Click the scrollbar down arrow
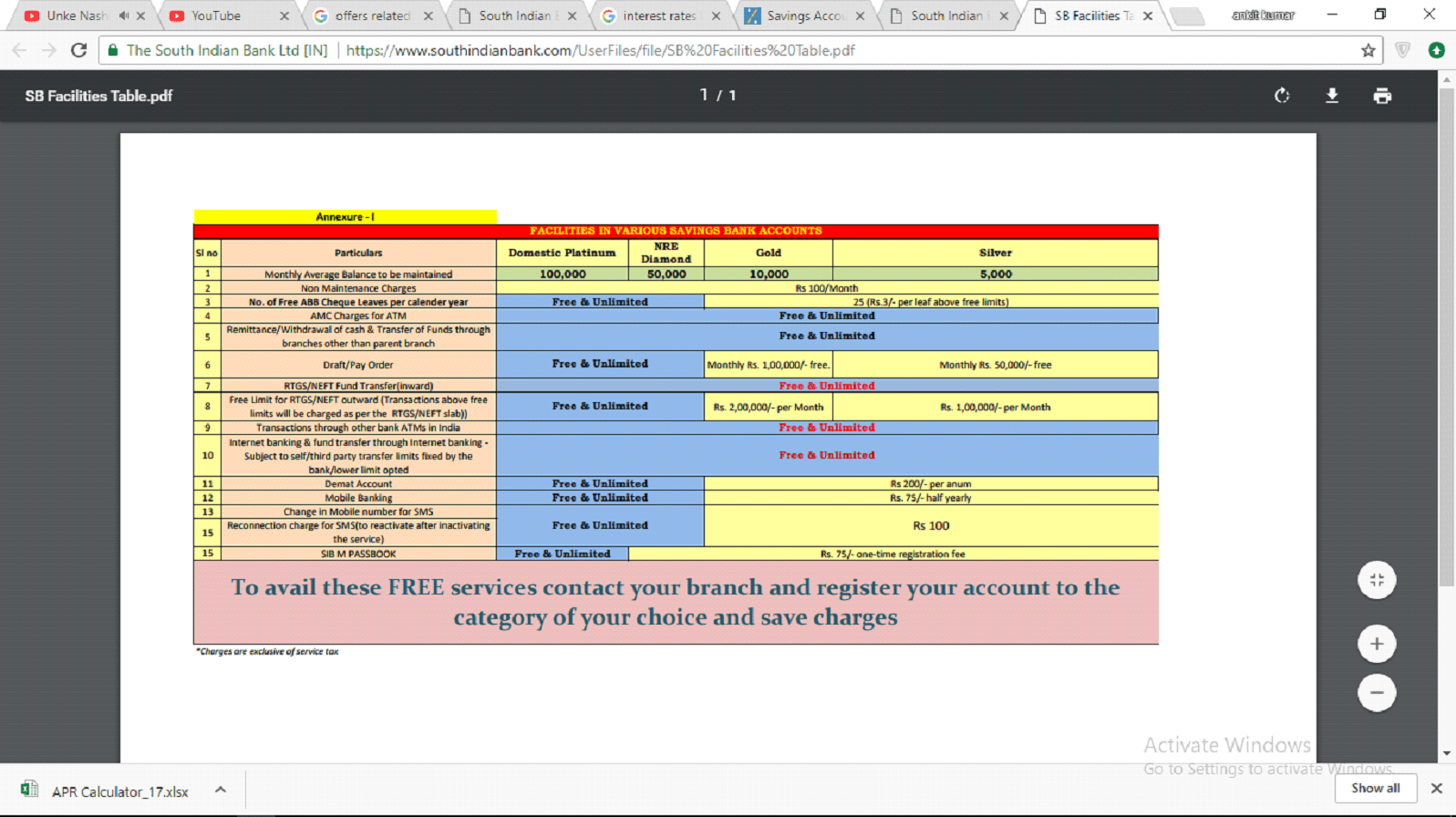Viewport: 1456px width, 817px height. [x=1447, y=754]
